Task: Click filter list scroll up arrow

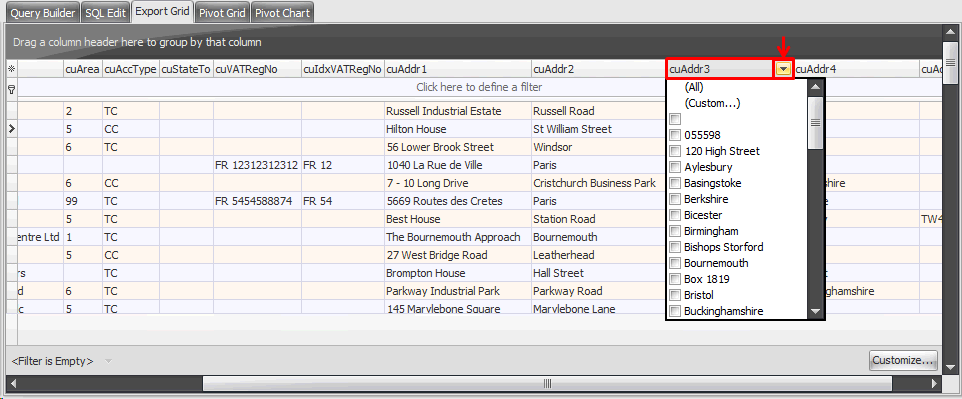Action: click(x=815, y=87)
